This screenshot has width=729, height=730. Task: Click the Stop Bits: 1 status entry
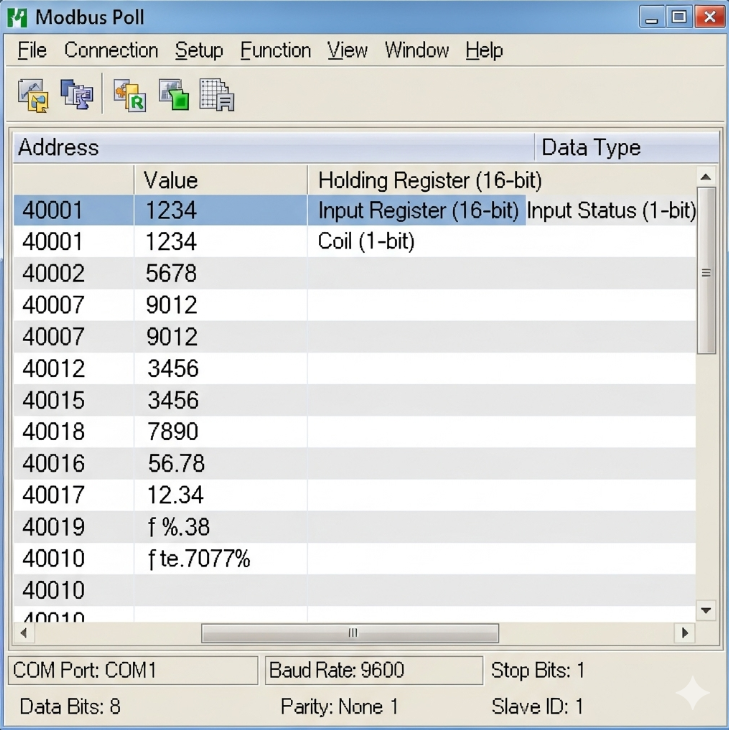click(x=538, y=670)
